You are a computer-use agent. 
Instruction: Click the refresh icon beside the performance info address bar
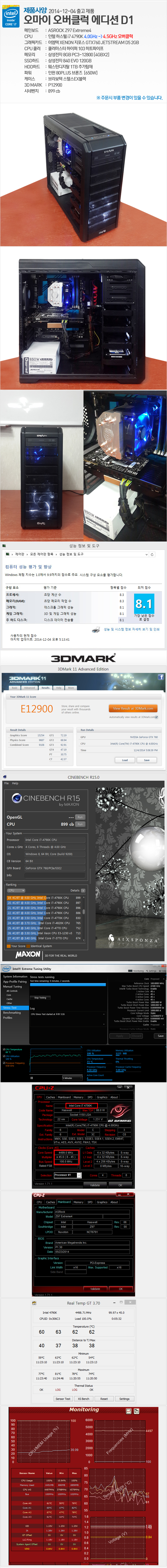click(x=152, y=554)
